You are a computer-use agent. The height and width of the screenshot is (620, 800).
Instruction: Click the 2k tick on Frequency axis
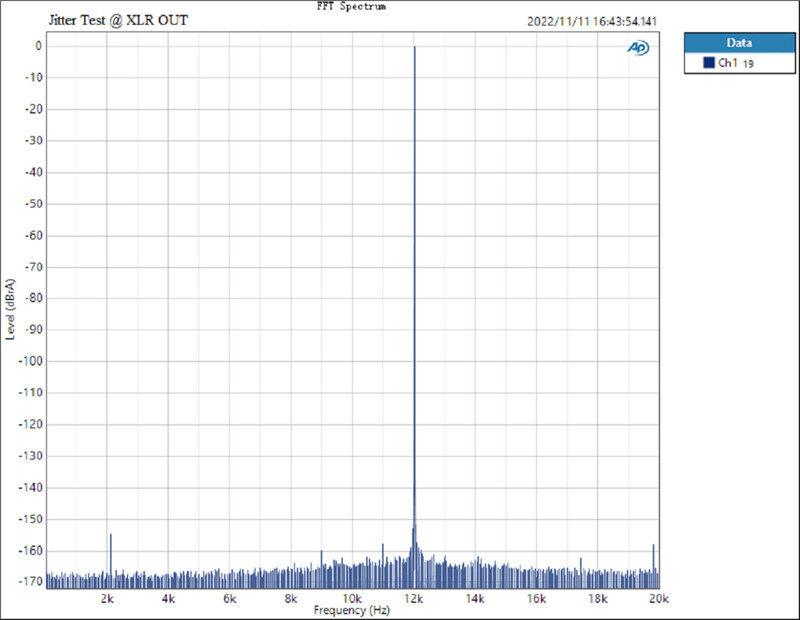point(108,599)
